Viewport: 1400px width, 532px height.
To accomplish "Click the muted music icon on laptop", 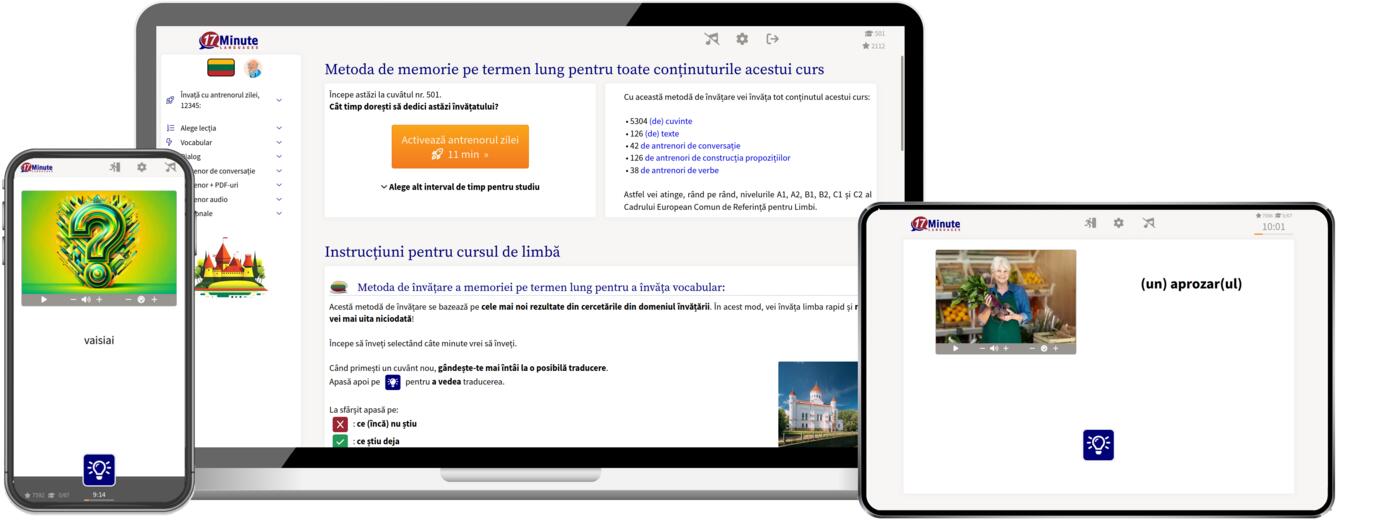I will point(711,39).
